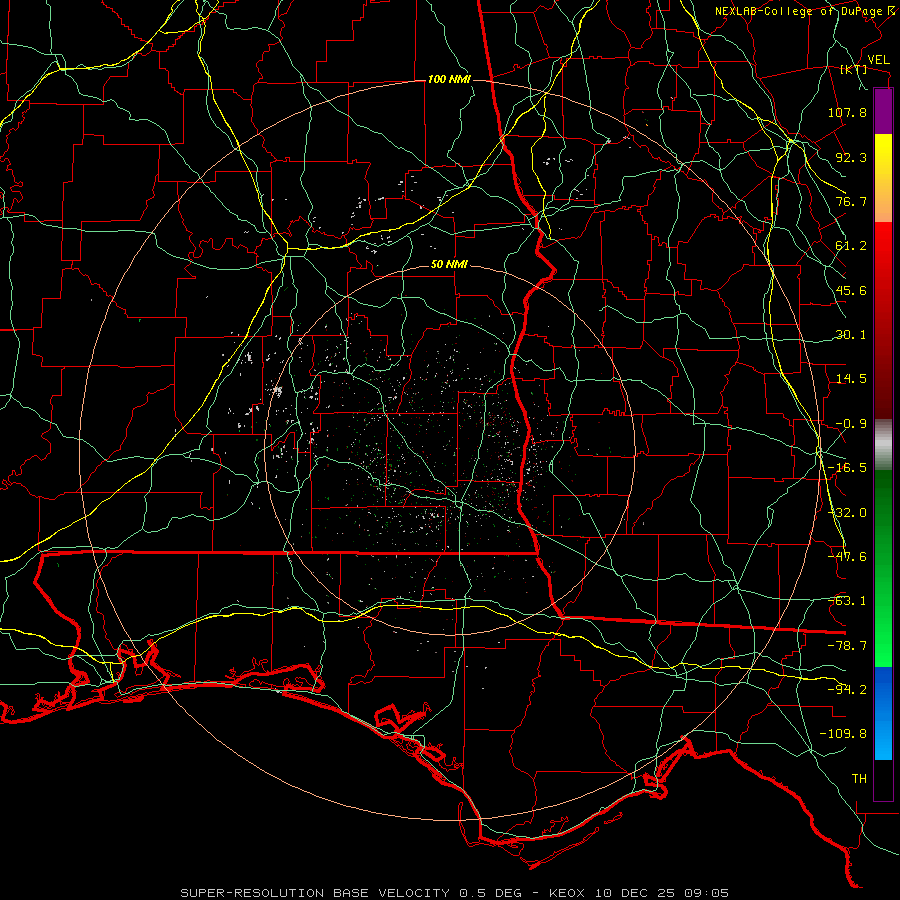The image size is (900, 900).
Task: Select the -109.8 legend value
Action: pyautogui.click(x=843, y=734)
